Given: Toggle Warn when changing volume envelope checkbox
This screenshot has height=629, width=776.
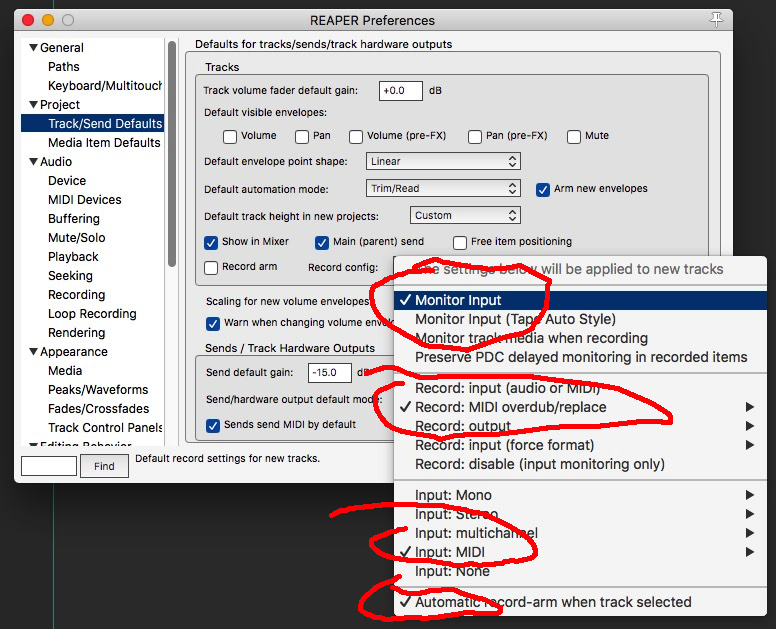Looking at the screenshot, I should tap(213, 324).
